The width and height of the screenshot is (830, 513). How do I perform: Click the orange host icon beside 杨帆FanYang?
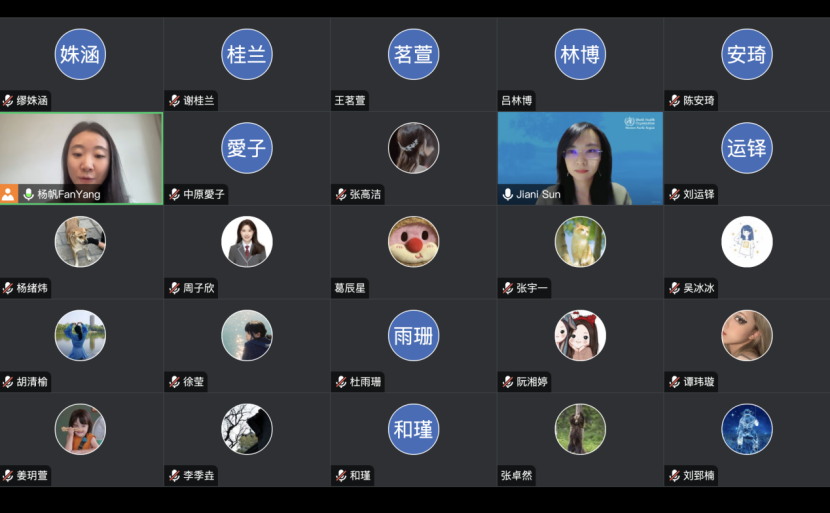[8, 194]
